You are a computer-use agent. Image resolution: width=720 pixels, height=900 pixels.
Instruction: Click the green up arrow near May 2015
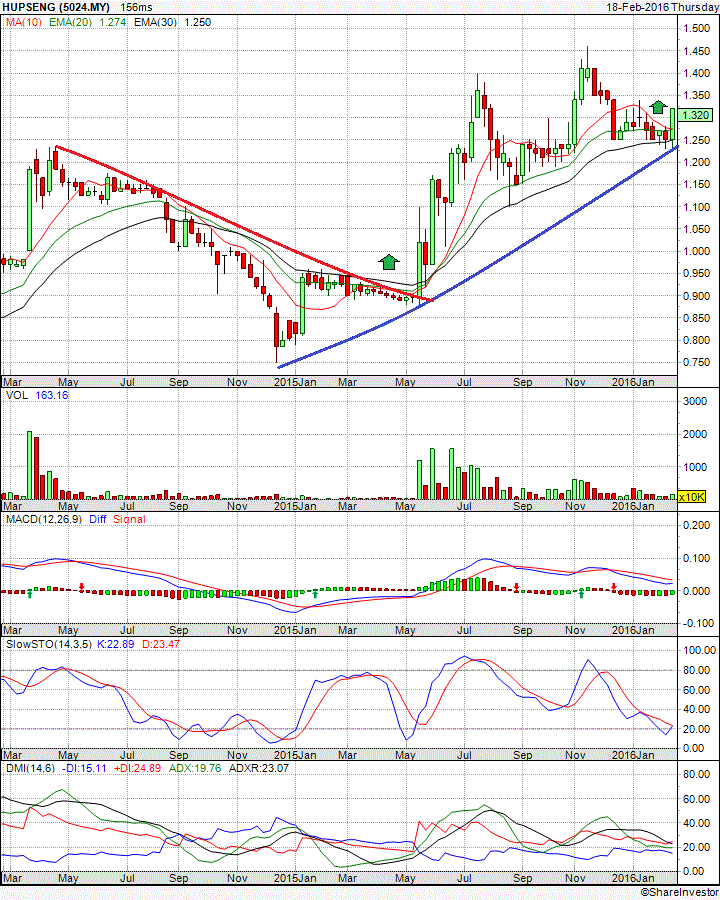[x=389, y=262]
